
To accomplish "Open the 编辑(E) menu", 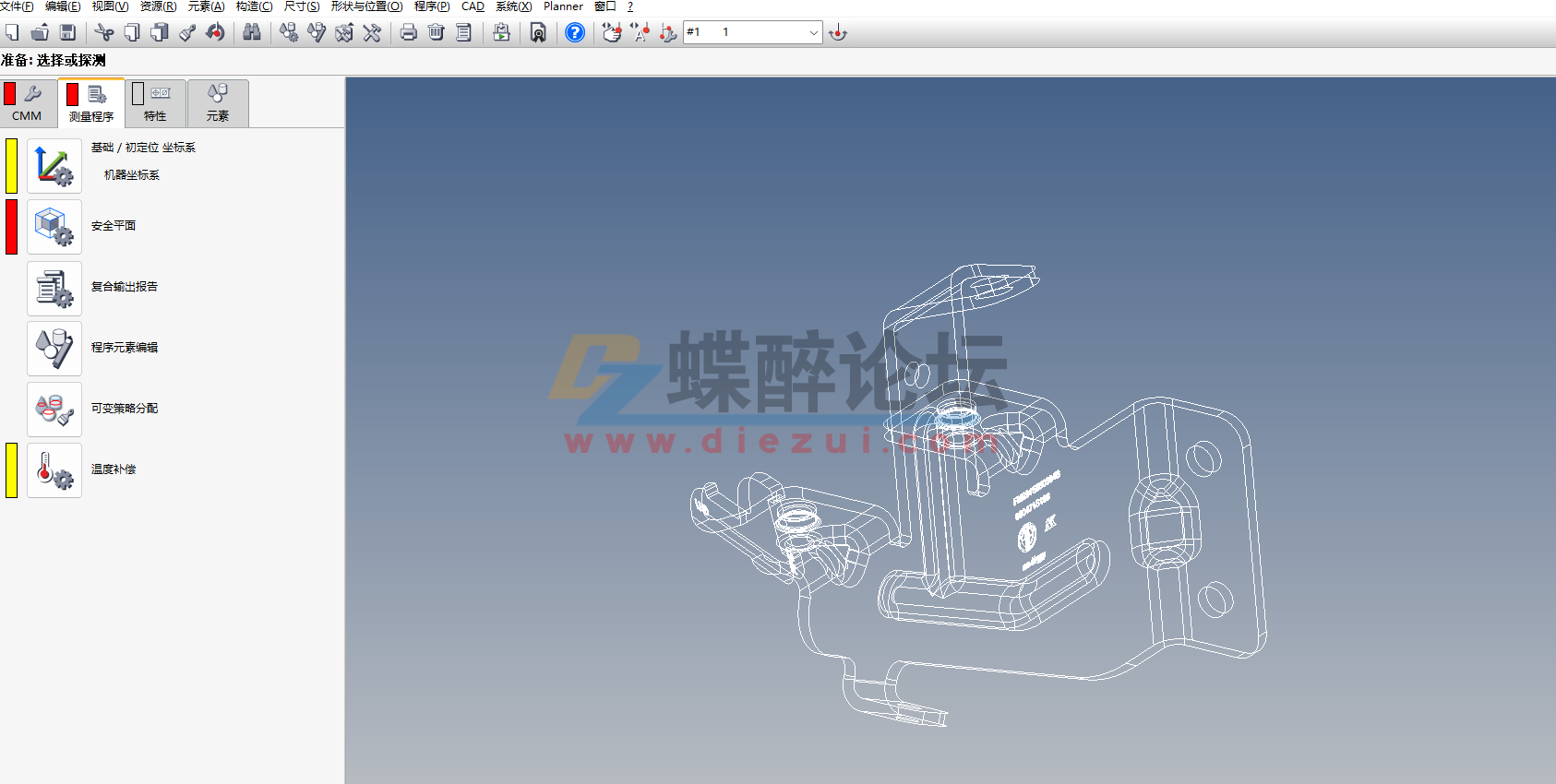I will point(63,6).
